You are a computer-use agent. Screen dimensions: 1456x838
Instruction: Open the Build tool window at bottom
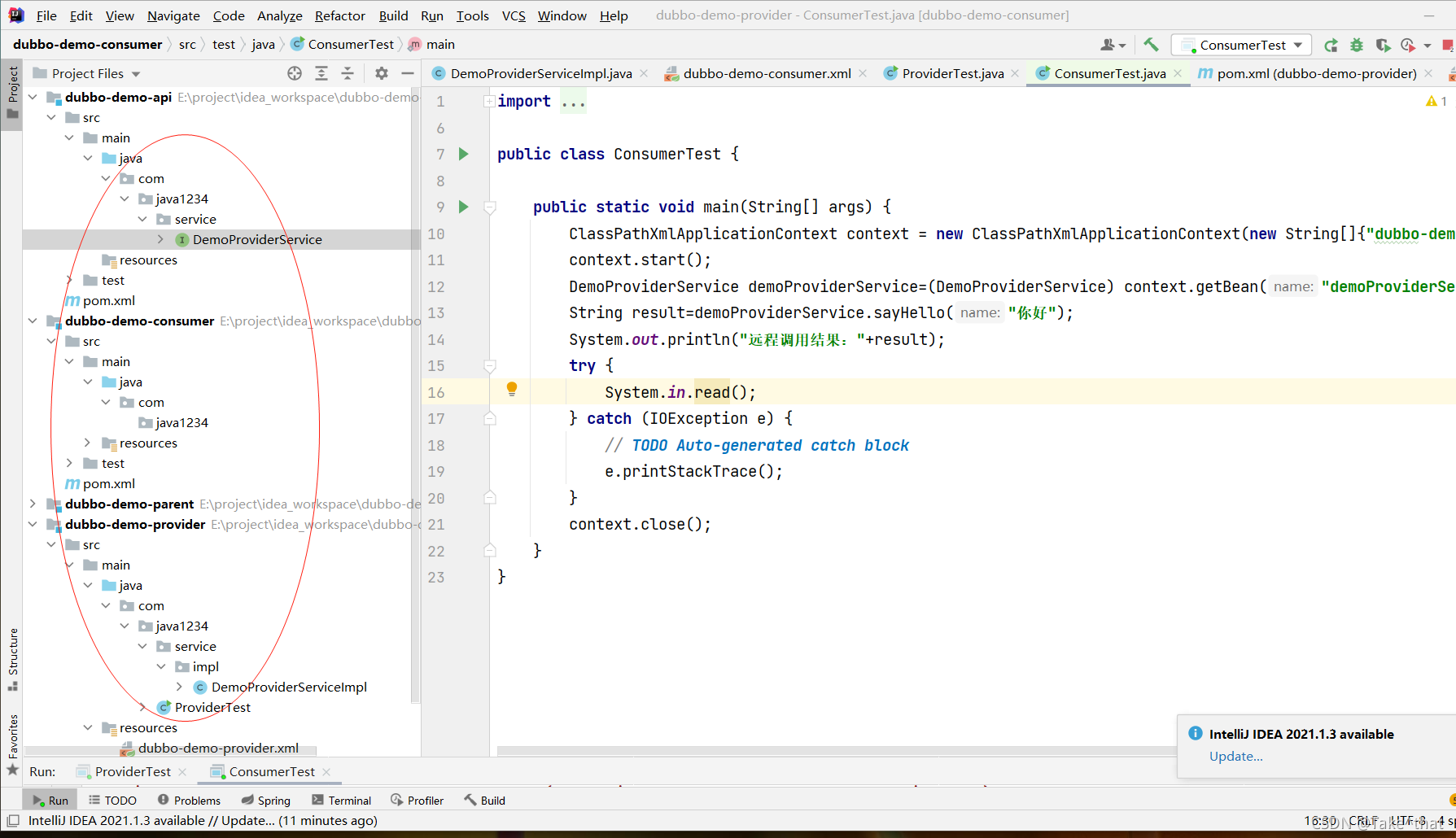point(485,801)
